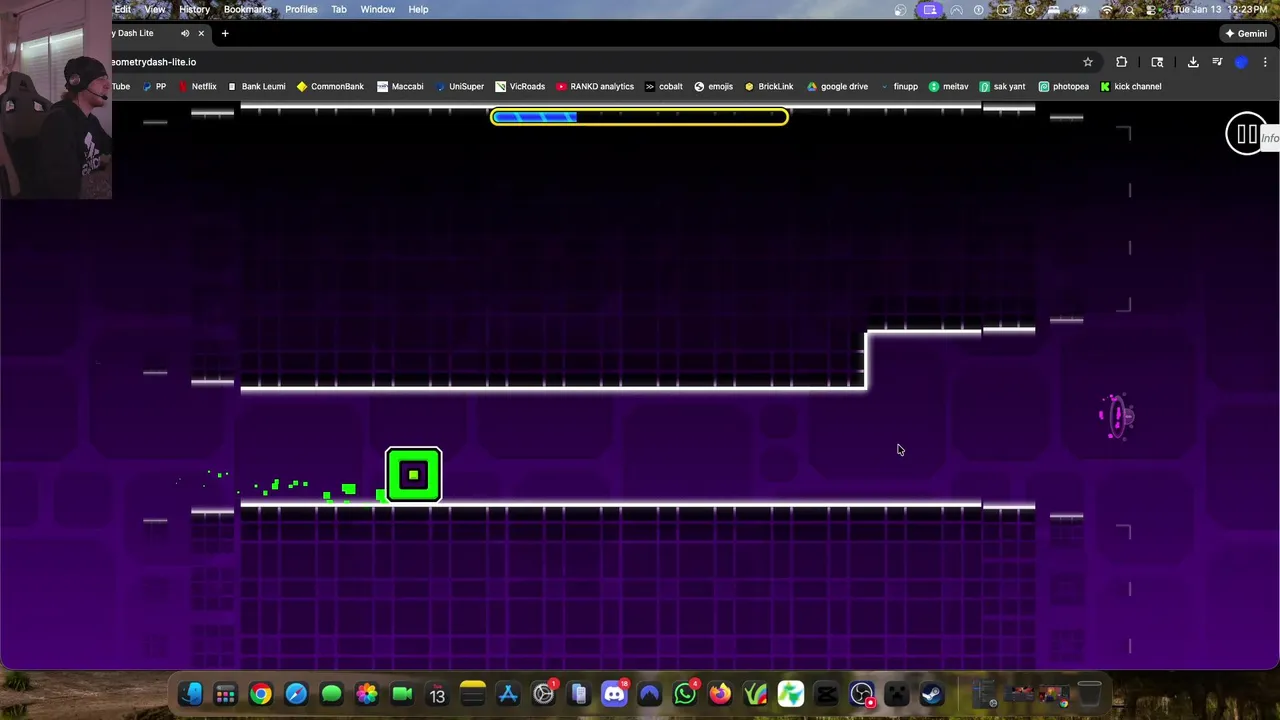This screenshot has width=1280, height=720.
Task: Open the google drive bookmark
Action: 837,87
